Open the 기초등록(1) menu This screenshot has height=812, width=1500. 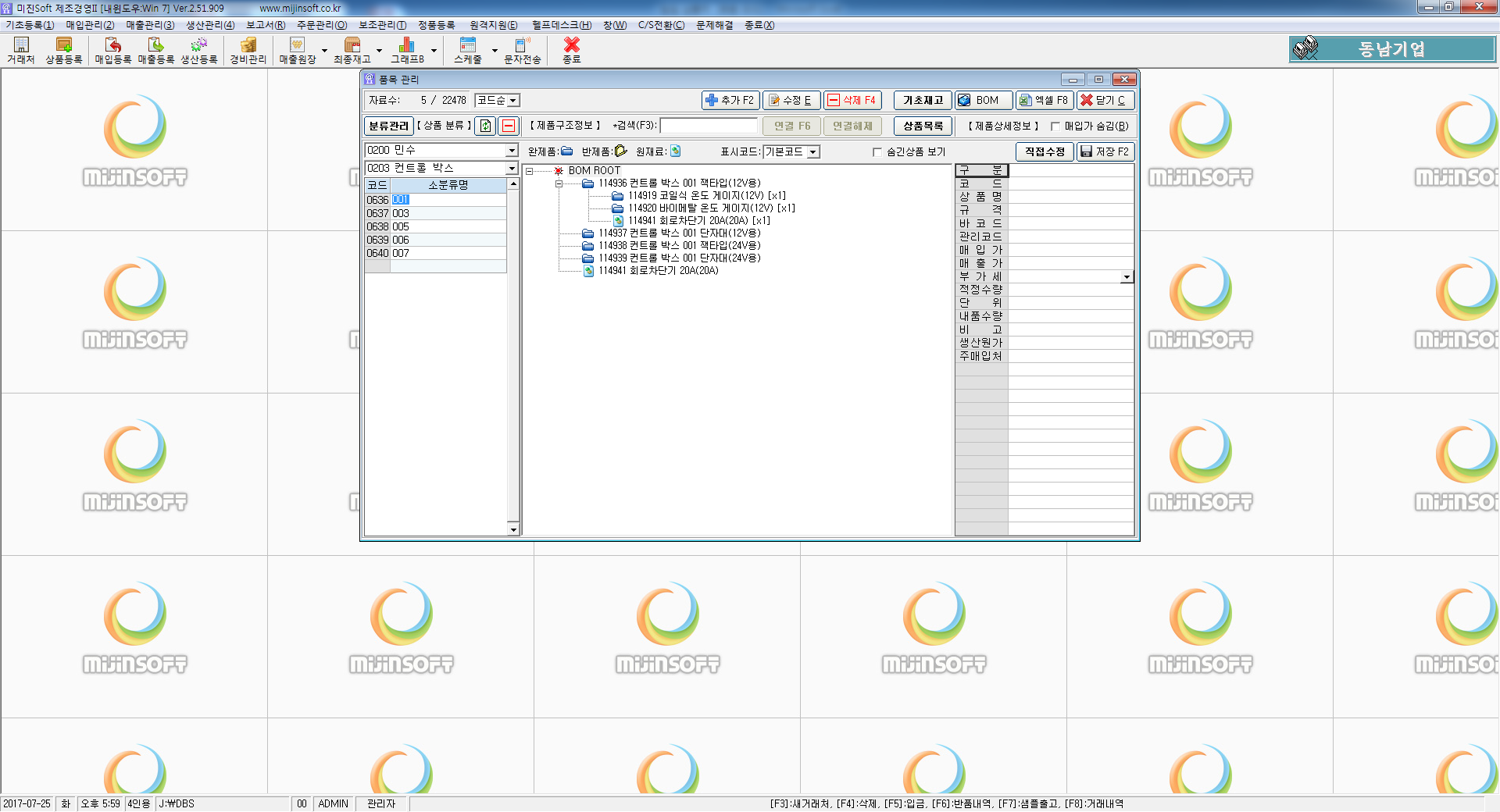click(x=30, y=25)
